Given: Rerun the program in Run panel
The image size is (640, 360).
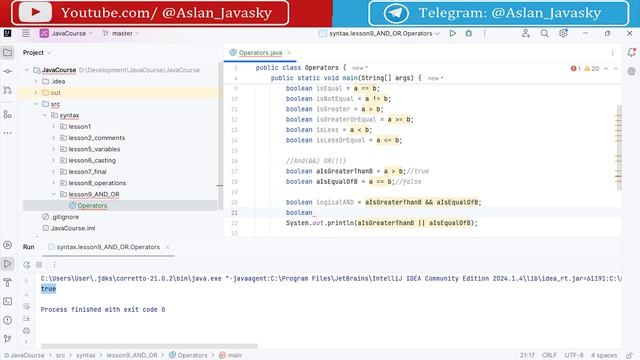Looking at the screenshot, I should tap(27, 265).
